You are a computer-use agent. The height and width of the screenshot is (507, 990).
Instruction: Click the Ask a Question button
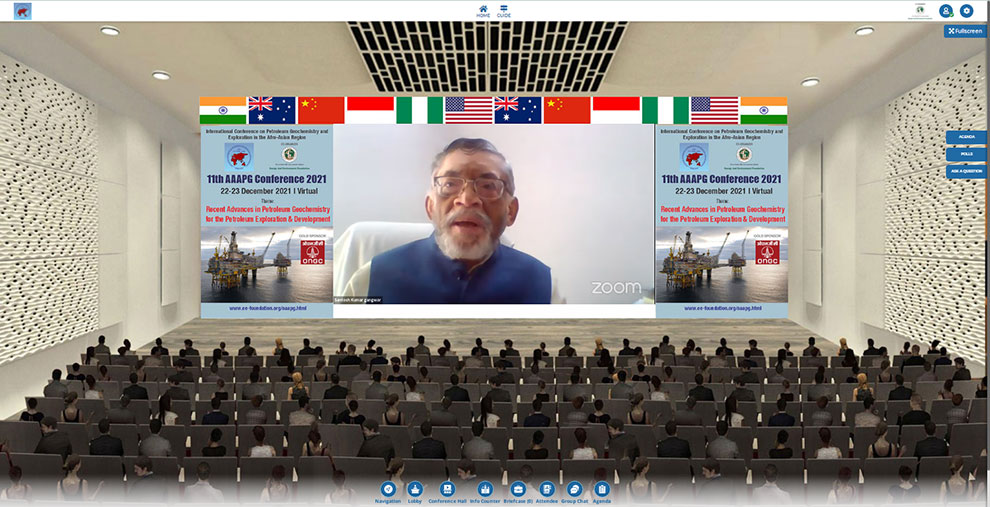click(965, 171)
